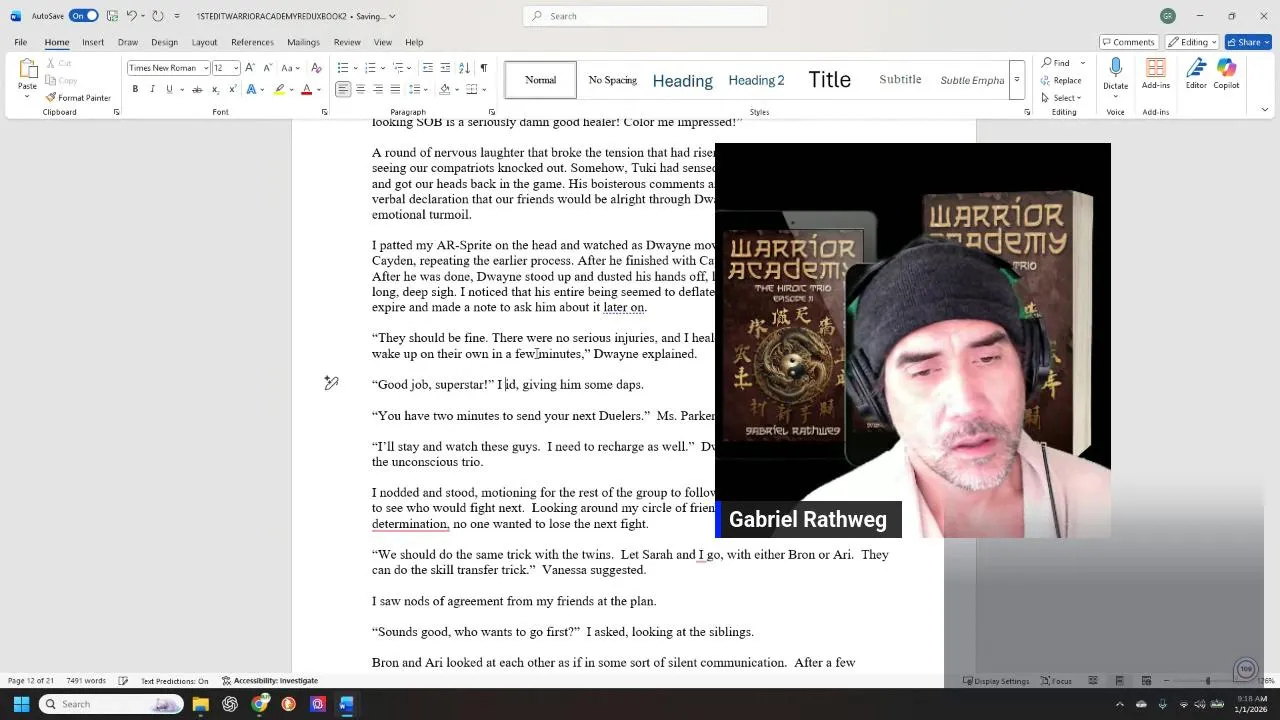The image size is (1280, 720).
Task: Toggle show paragraph marks
Action: point(484,68)
